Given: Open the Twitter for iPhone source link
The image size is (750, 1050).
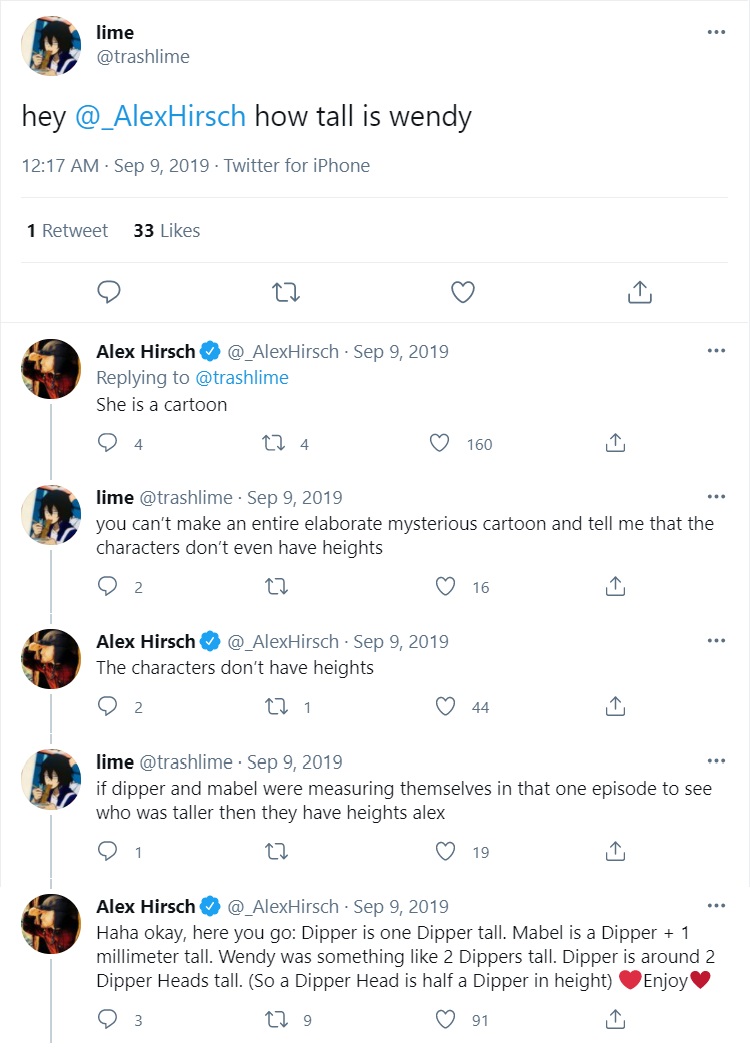Looking at the screenshot, I should (297, 166).
